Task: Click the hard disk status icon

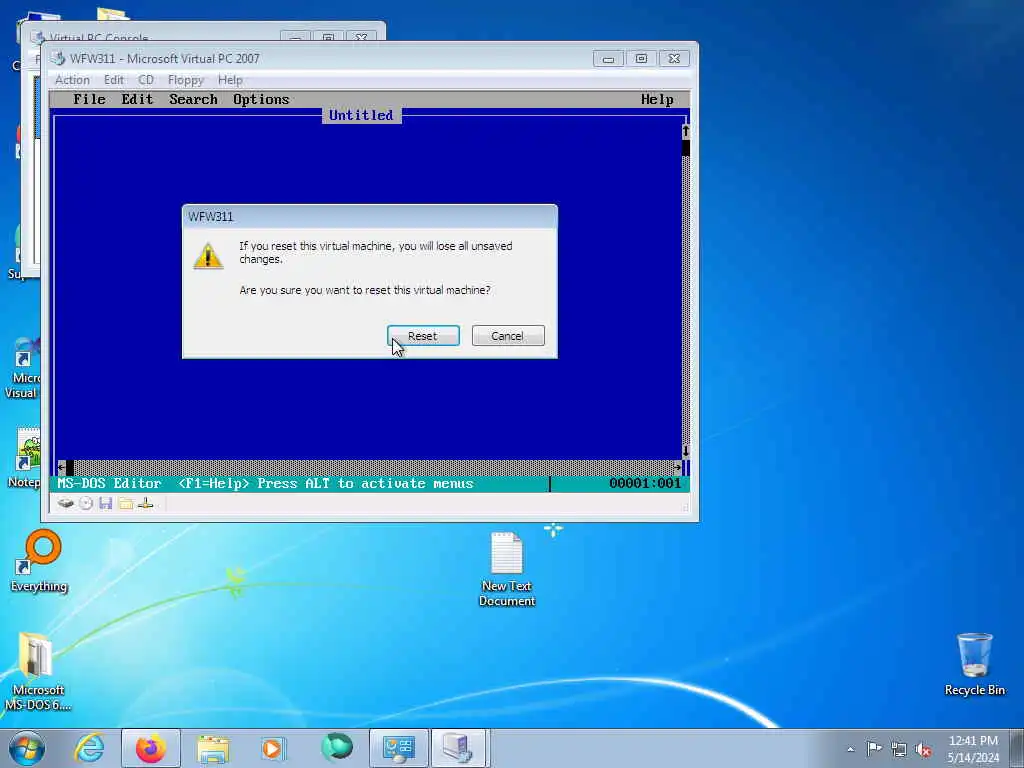Action: tap(65, 504)
